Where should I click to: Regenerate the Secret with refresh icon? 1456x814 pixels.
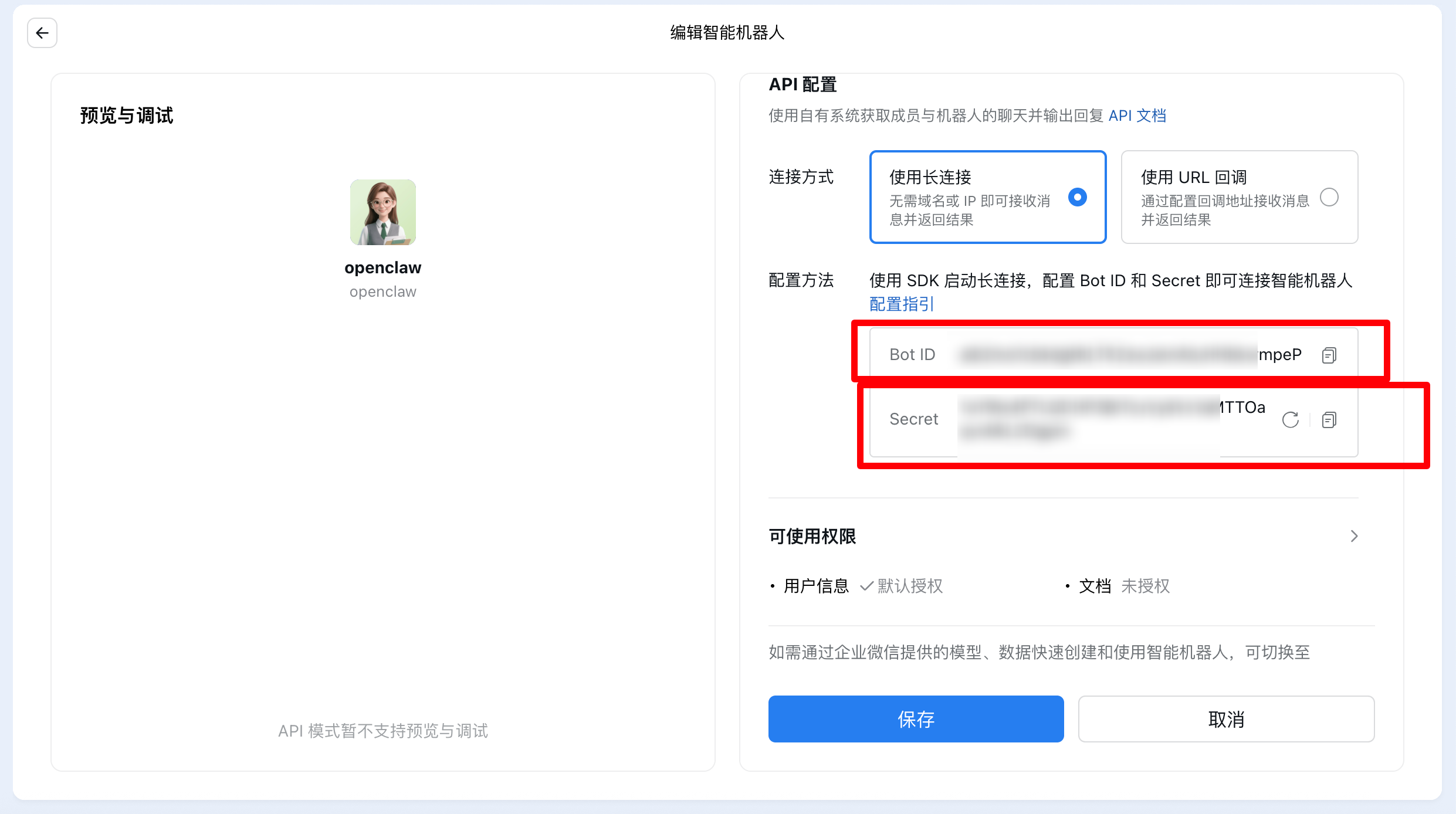(x=1290, y=420)
